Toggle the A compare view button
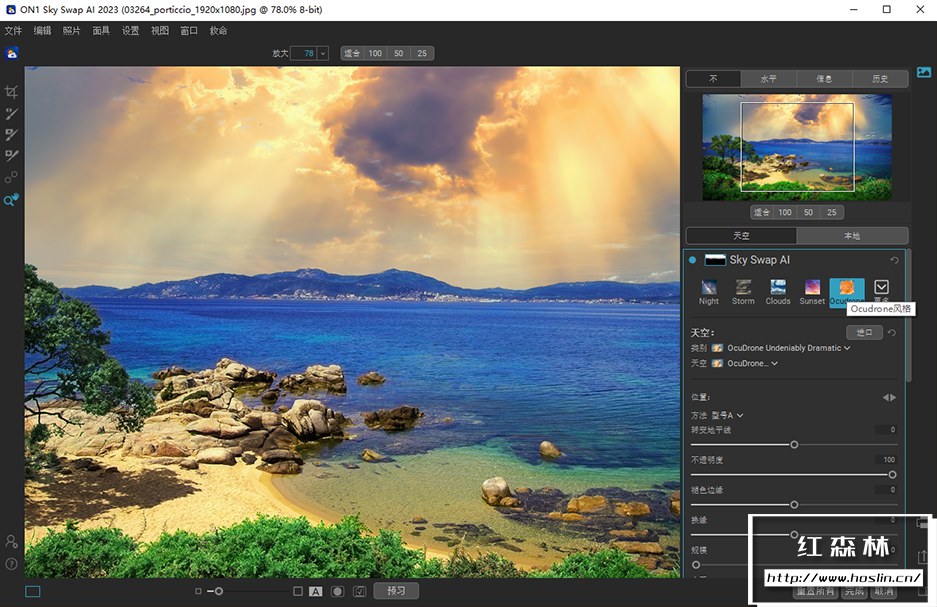937x607 pixels. pyautogui.click(x=316, y=592)
